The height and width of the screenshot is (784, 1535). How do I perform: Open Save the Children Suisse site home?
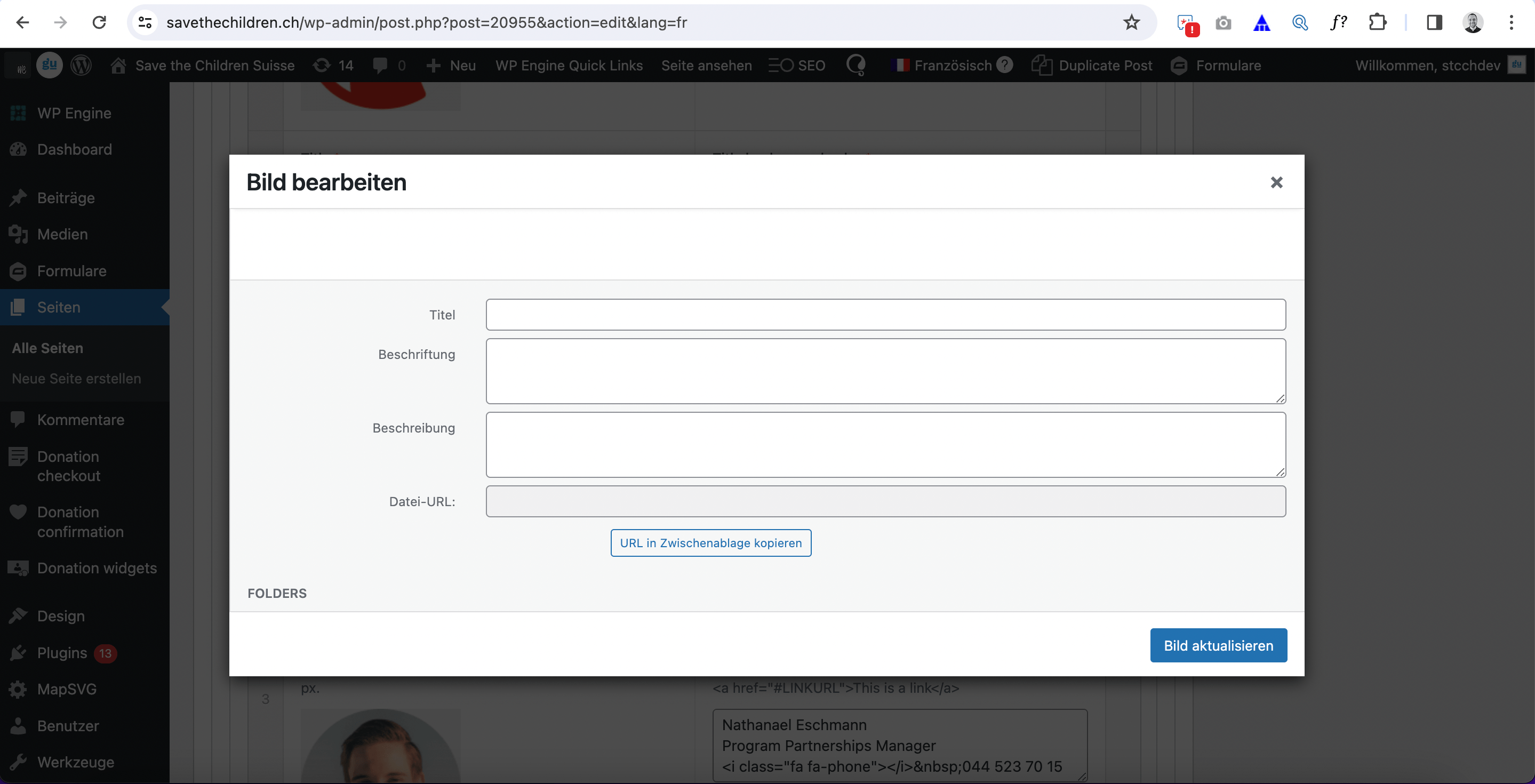click(x=203, y=66)
